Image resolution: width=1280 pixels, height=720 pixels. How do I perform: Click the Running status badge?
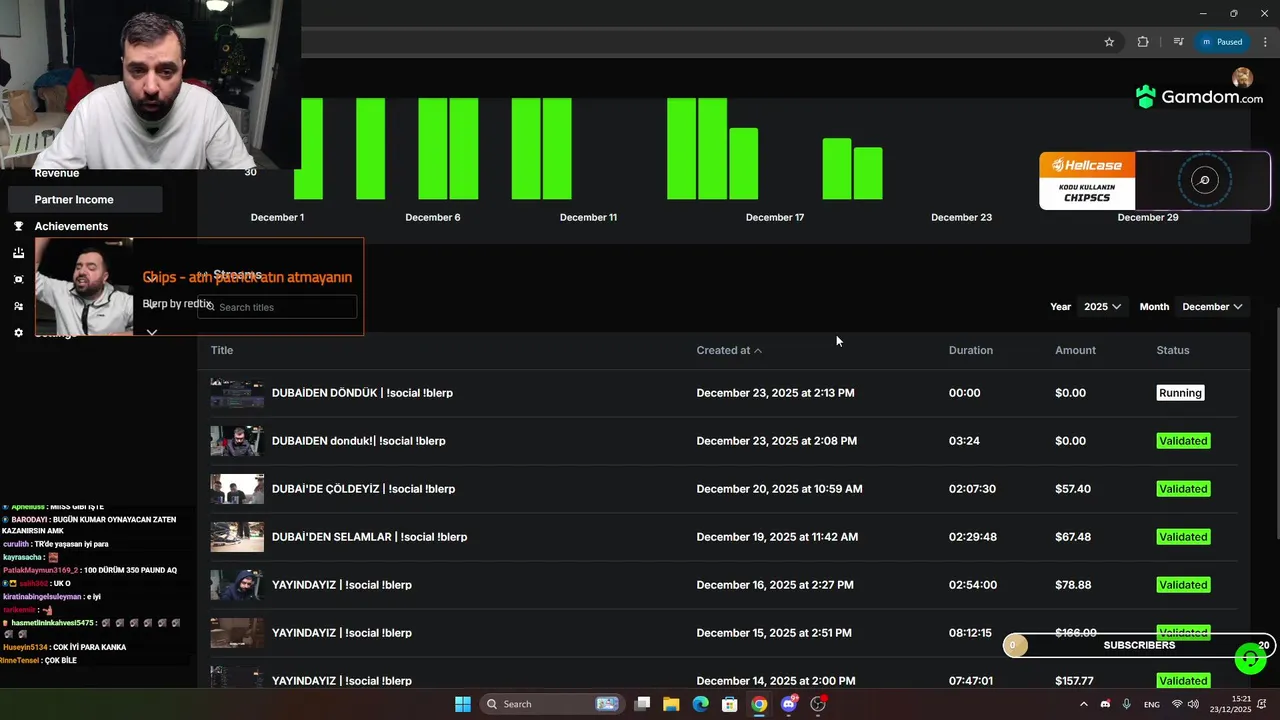[1180, 393]
